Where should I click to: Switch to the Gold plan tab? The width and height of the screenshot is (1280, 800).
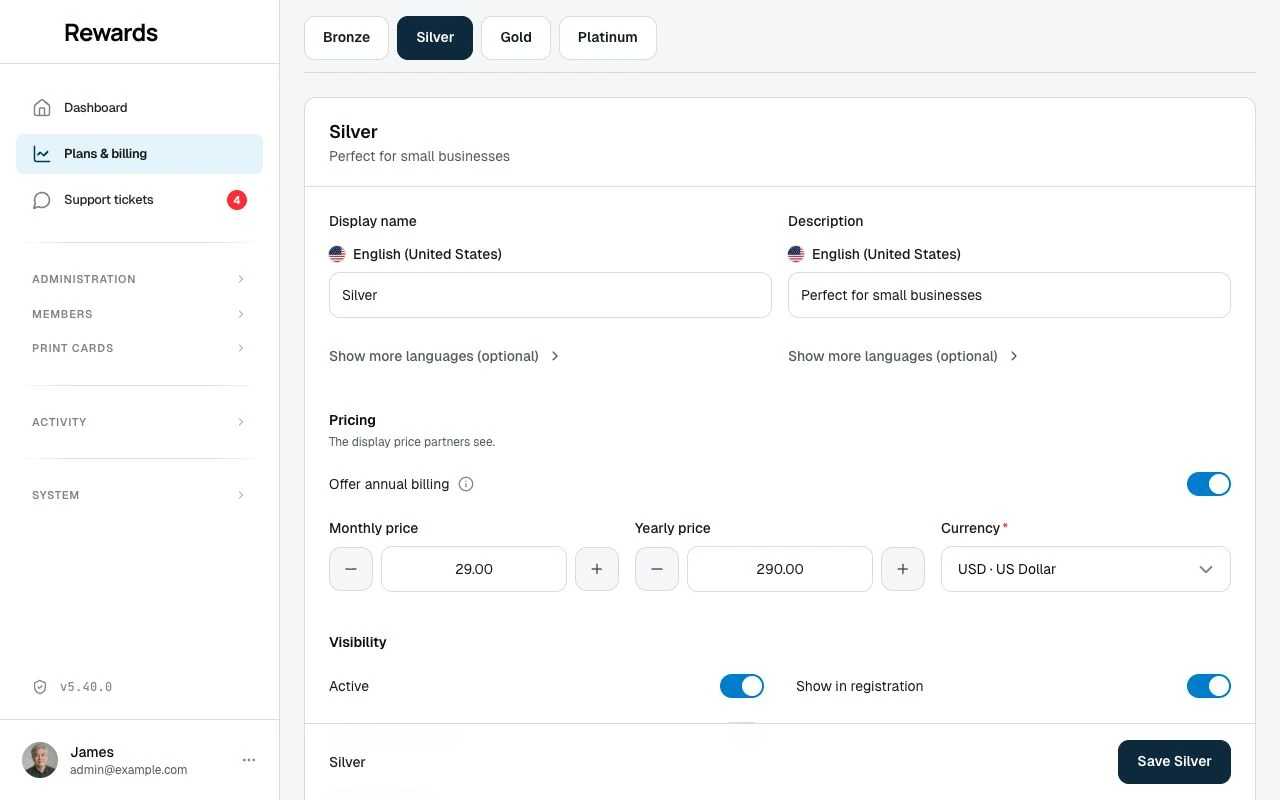point(516,38)
